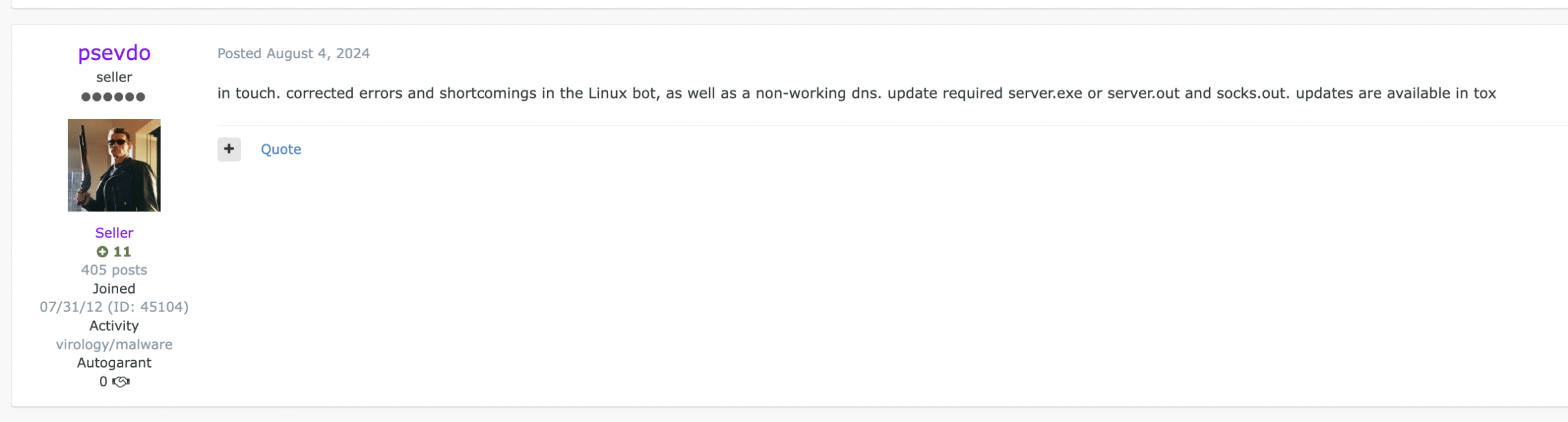
Task: Click the purple Seller group label
Action: [x=114, y=233]
